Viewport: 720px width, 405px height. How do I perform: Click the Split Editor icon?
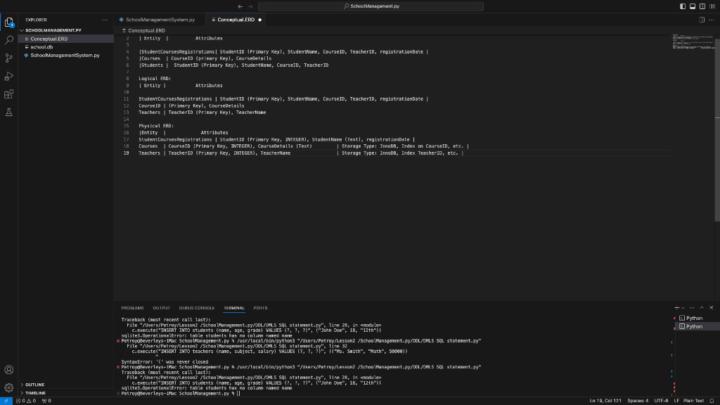(x=699, y=19)
